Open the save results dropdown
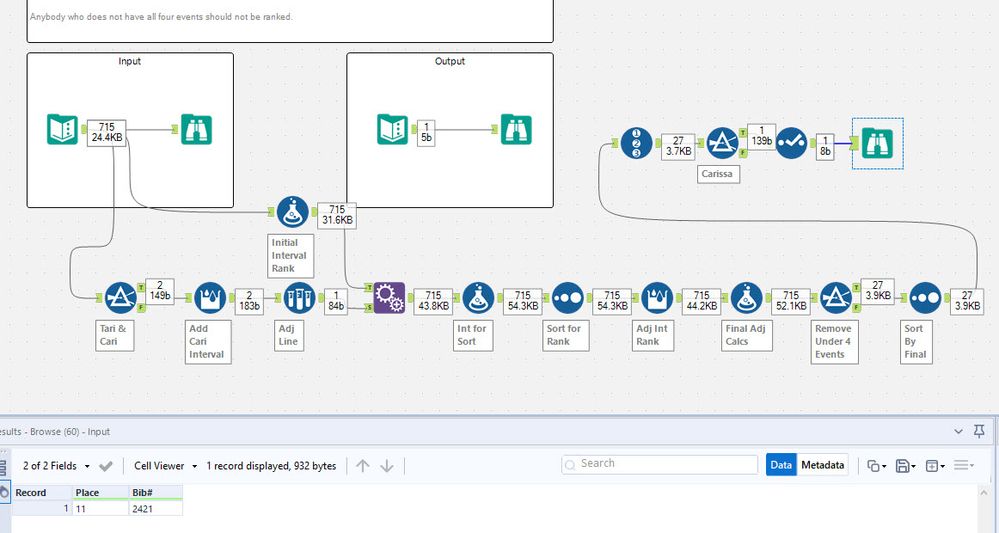The width and height of the screenshot is (999, 533). (906, 465)
